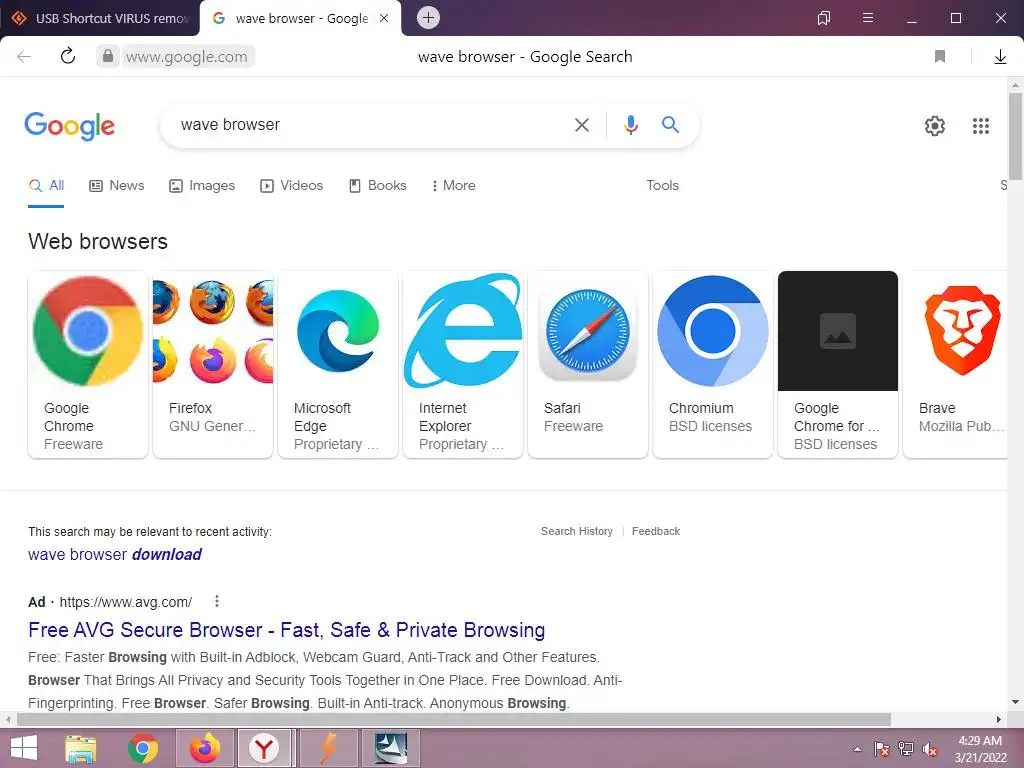Image resolution: width=1024 pixels, height=768 pixels.
Task: Switch to News results tab
Action: point(116,185)
